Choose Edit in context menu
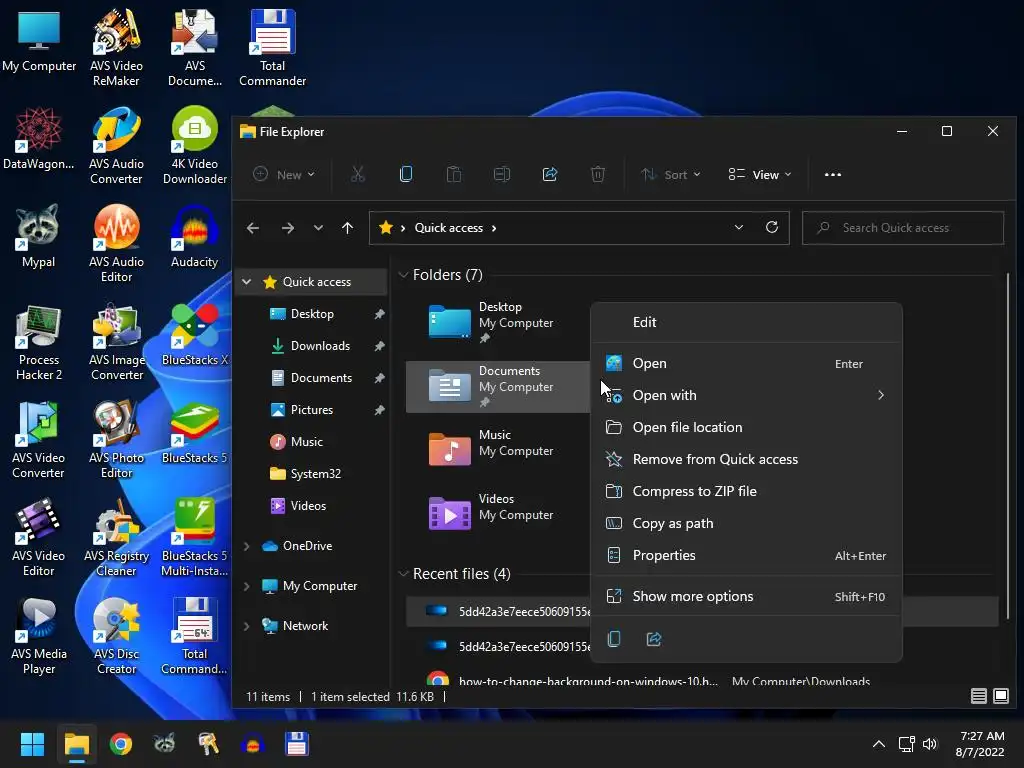1024x768 pixels. pyautogui.click(x=746, y=322)
